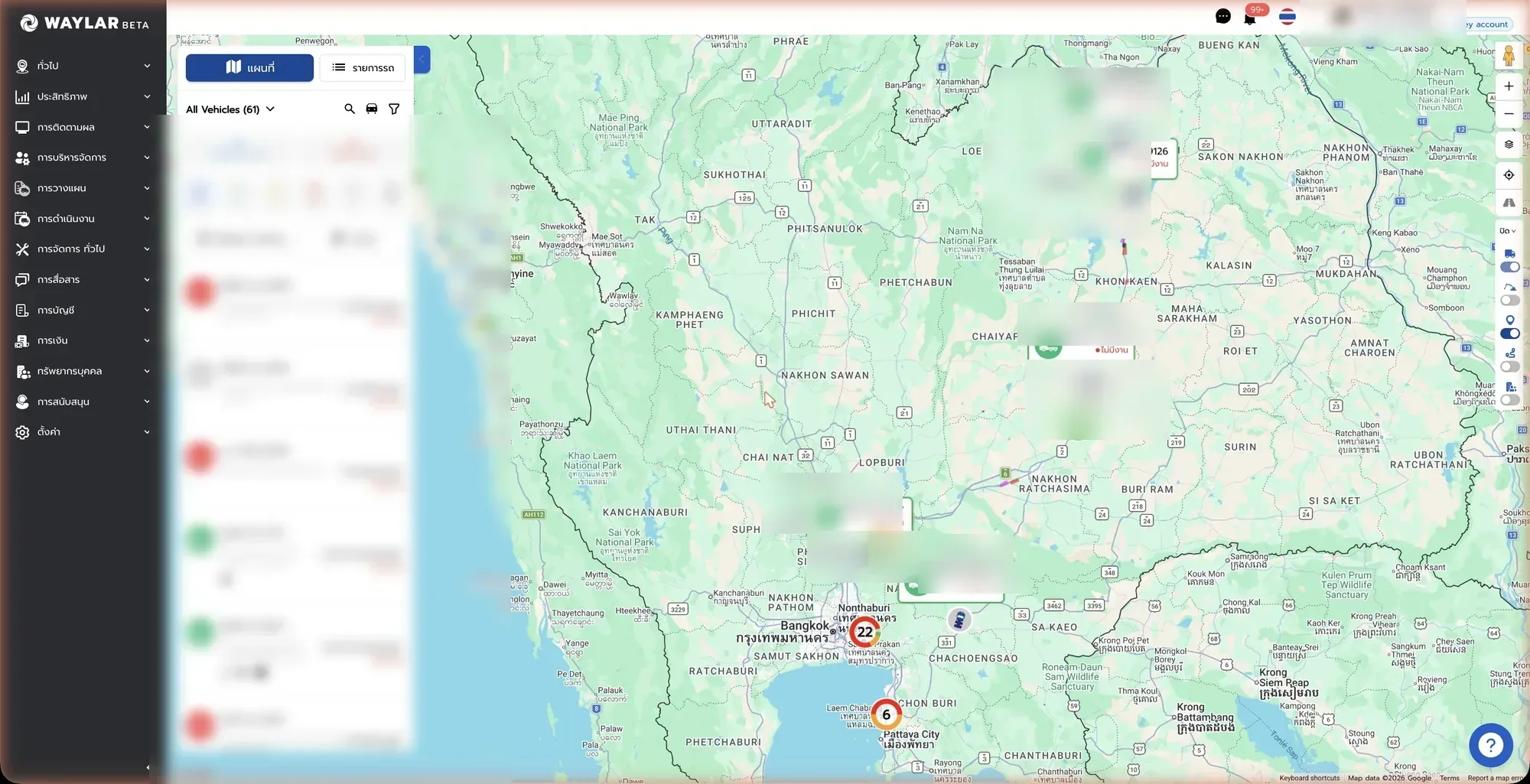Screen dimensions: 1530x784
Task: Expand the ทั่วไป menu section
Action: click(83, 66)
